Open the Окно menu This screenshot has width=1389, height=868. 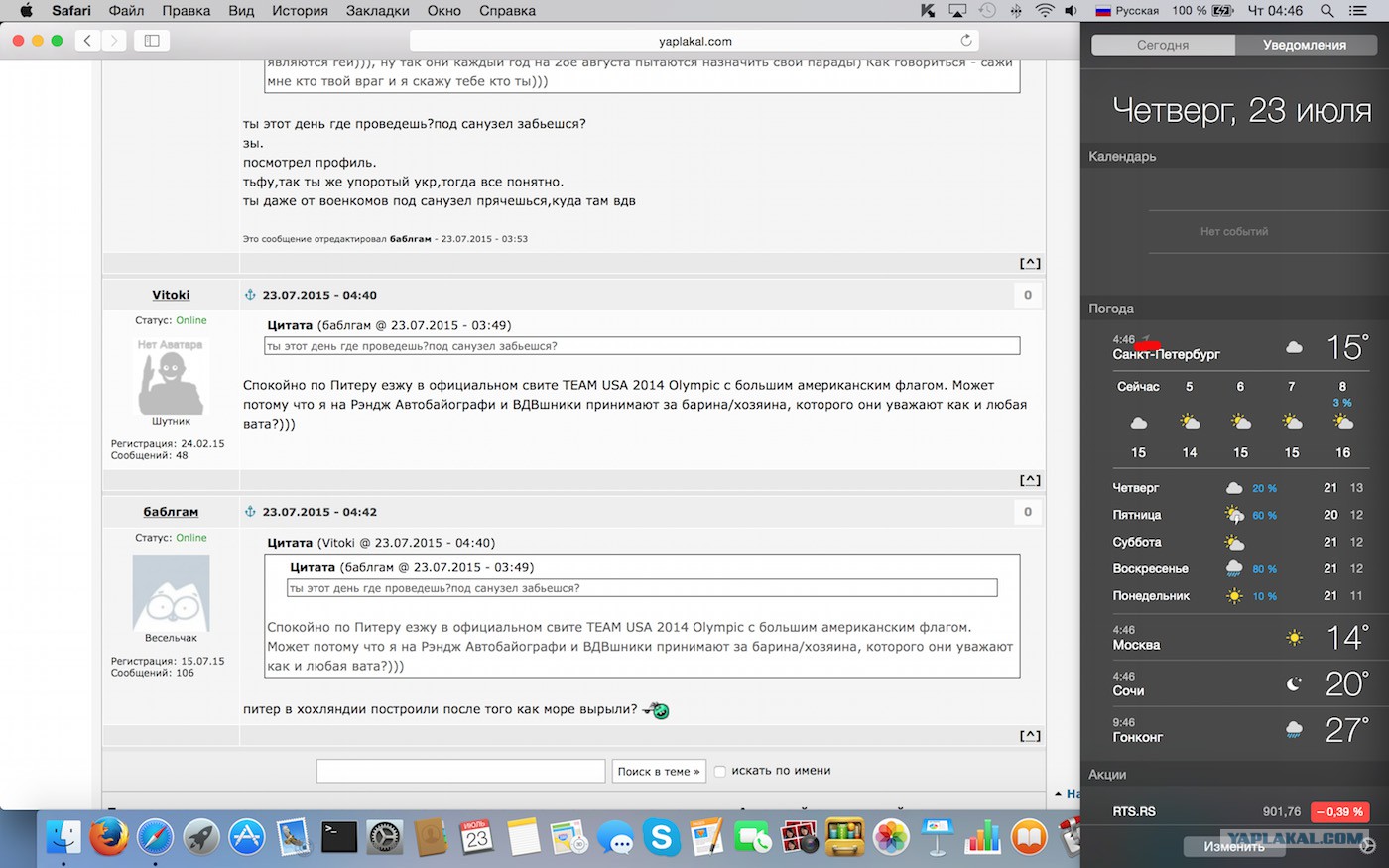(x=444, y=11)
